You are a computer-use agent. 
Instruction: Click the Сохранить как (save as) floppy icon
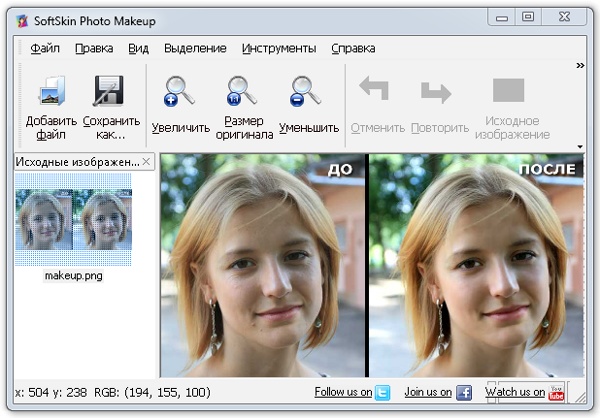[110, 92]
